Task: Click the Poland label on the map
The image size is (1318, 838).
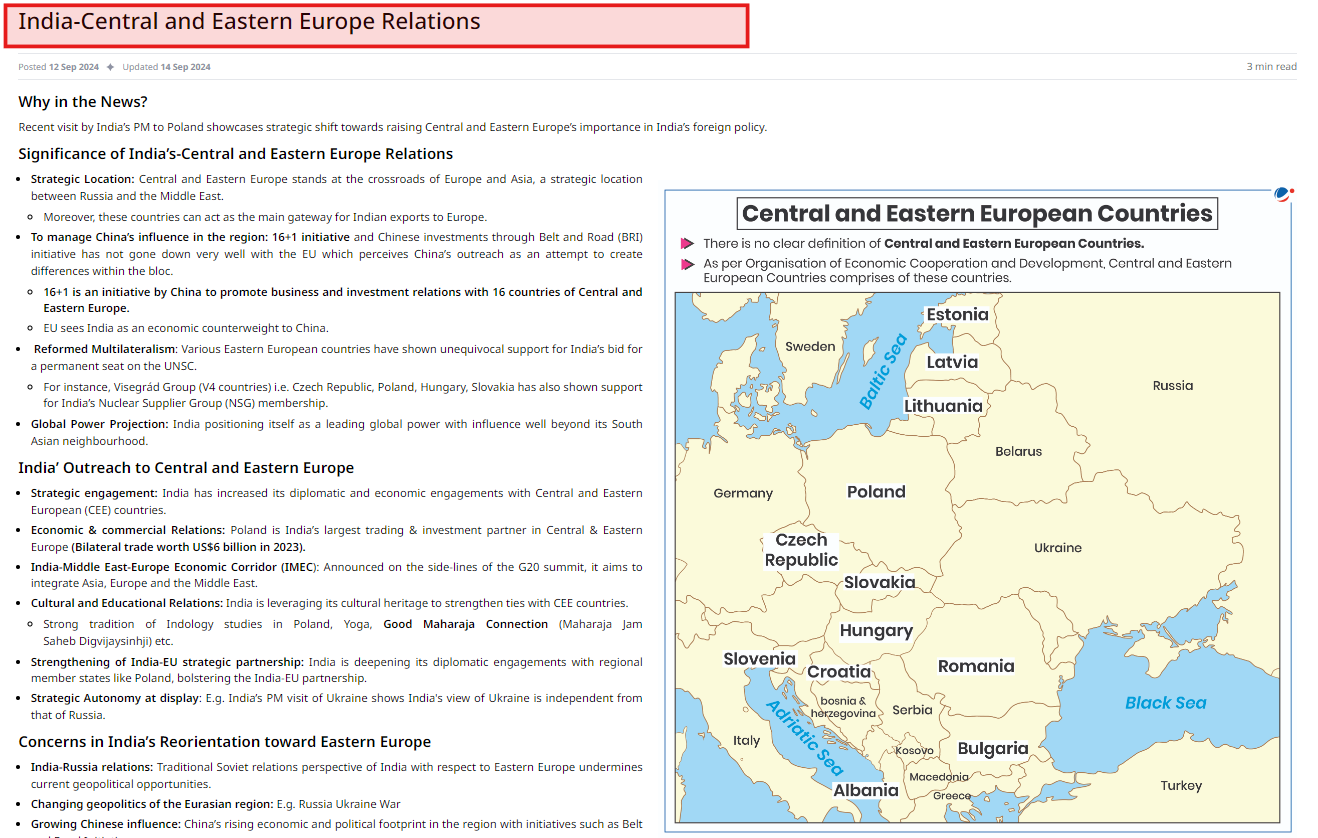Action: pyautogui.click(x=876, y=492)
